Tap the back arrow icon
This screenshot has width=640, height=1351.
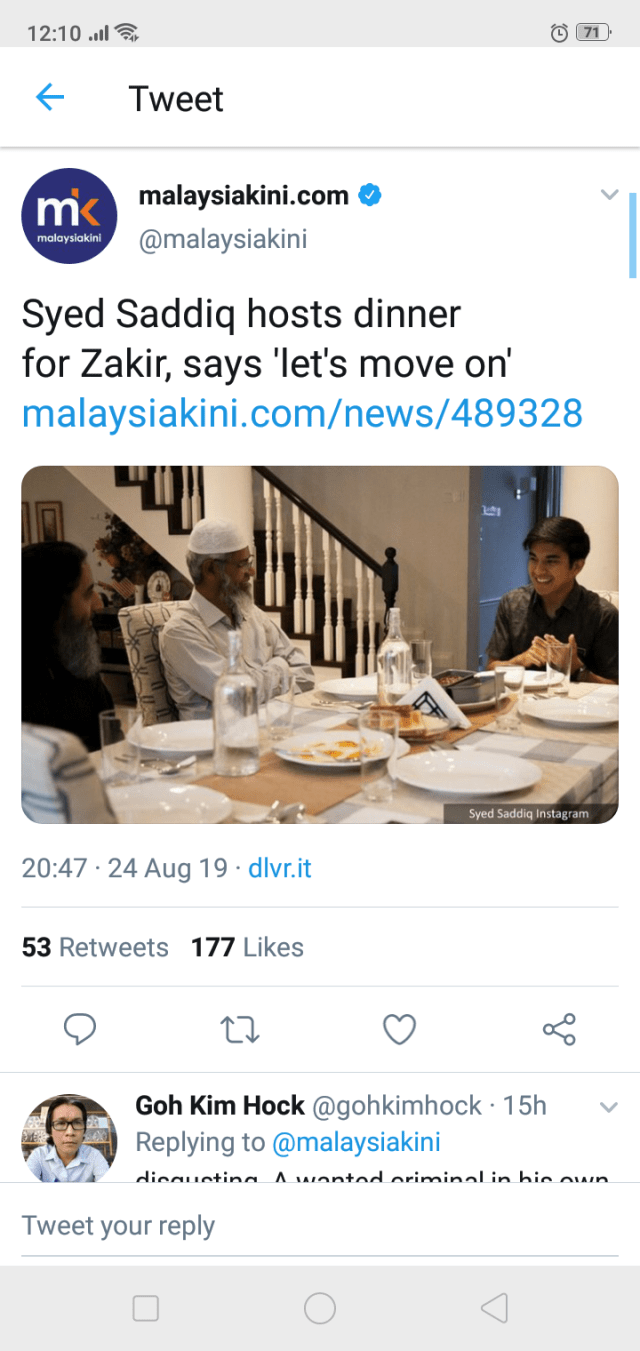pyautogui.click(x=50, y=97)
